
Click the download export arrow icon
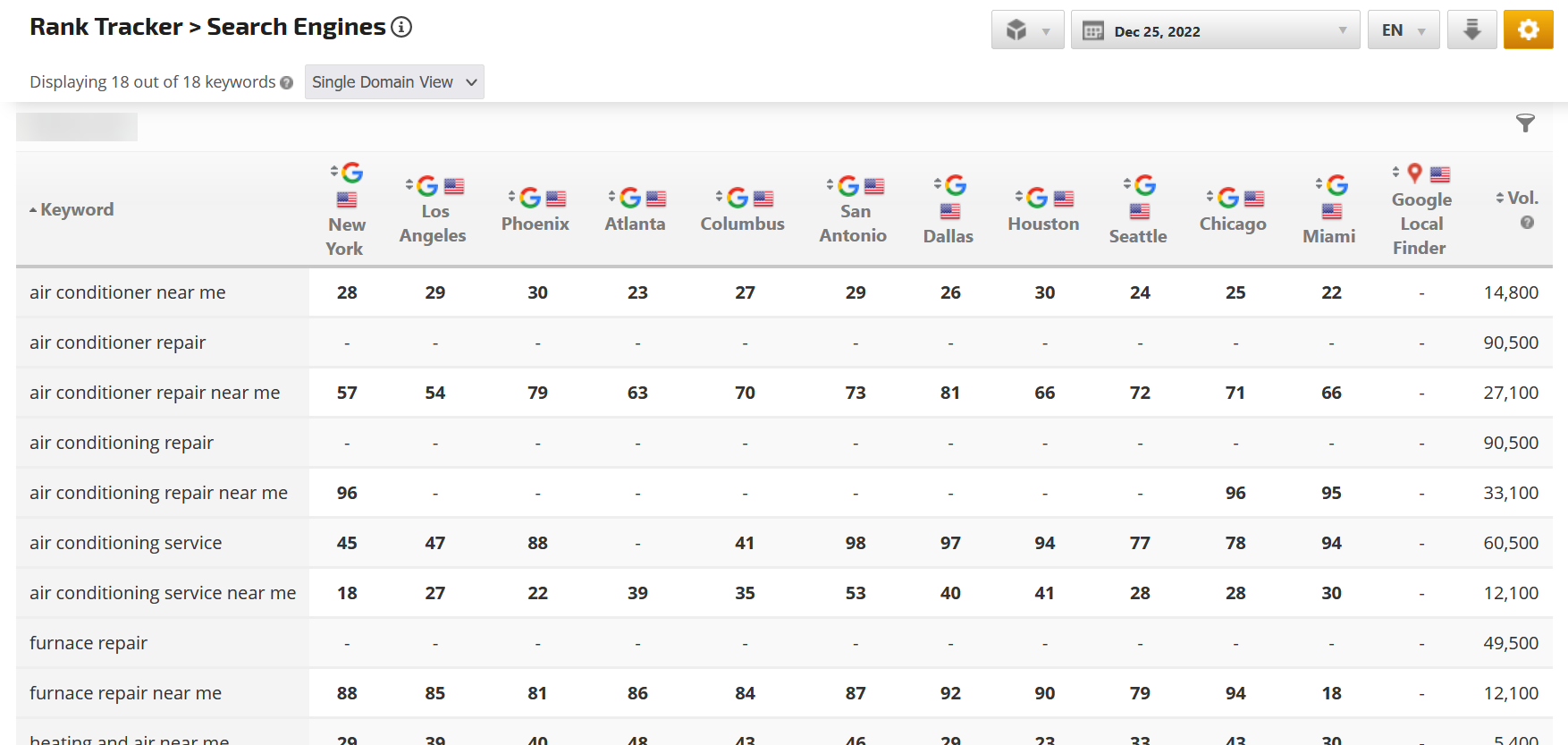point(1471,30)
